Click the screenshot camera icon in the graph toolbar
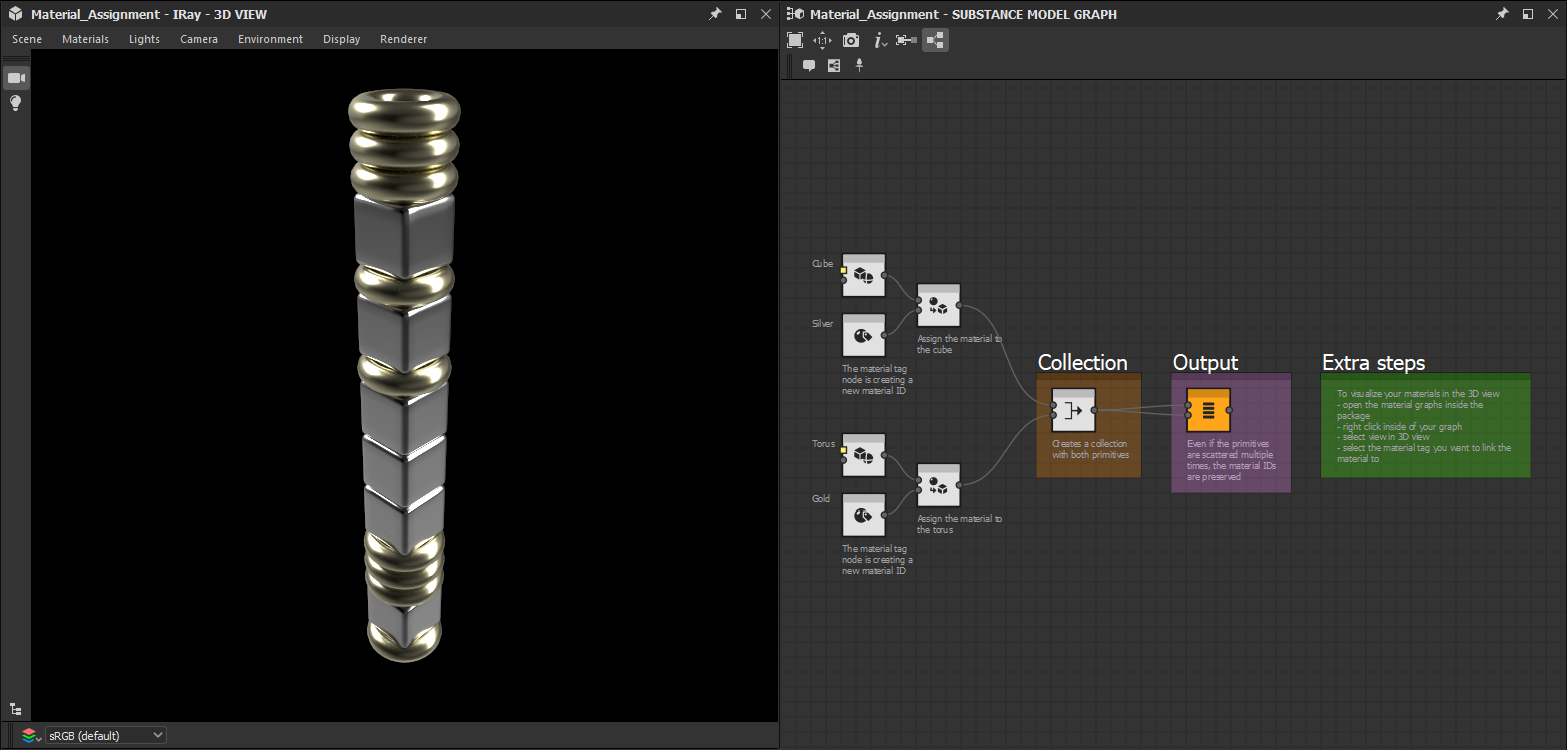Image resolution: width=1567 pixels, height=750 pixels. tap(850, 40)
